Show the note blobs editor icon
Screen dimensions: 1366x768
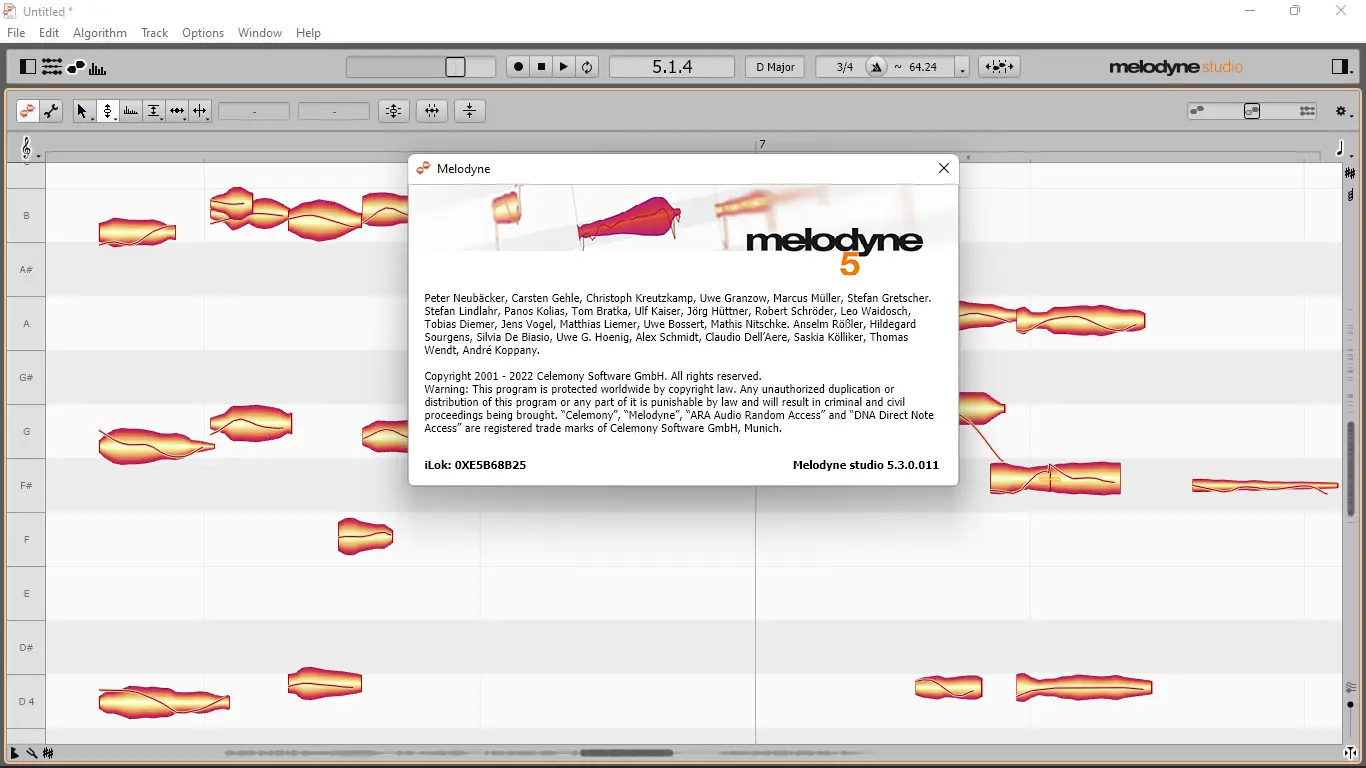pos(76,67)
